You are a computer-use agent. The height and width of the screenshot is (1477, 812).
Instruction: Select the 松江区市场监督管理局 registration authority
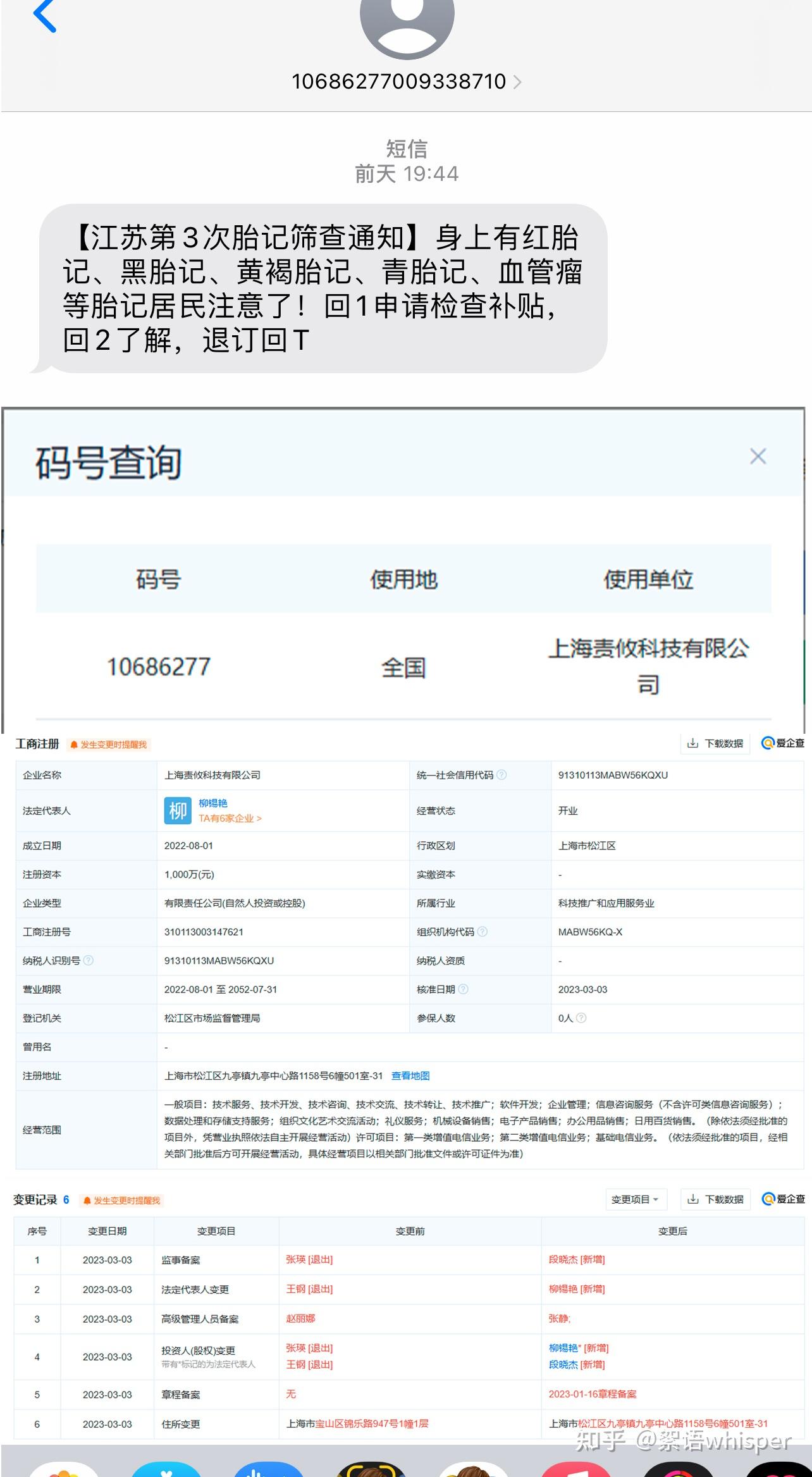(212, 1018)
